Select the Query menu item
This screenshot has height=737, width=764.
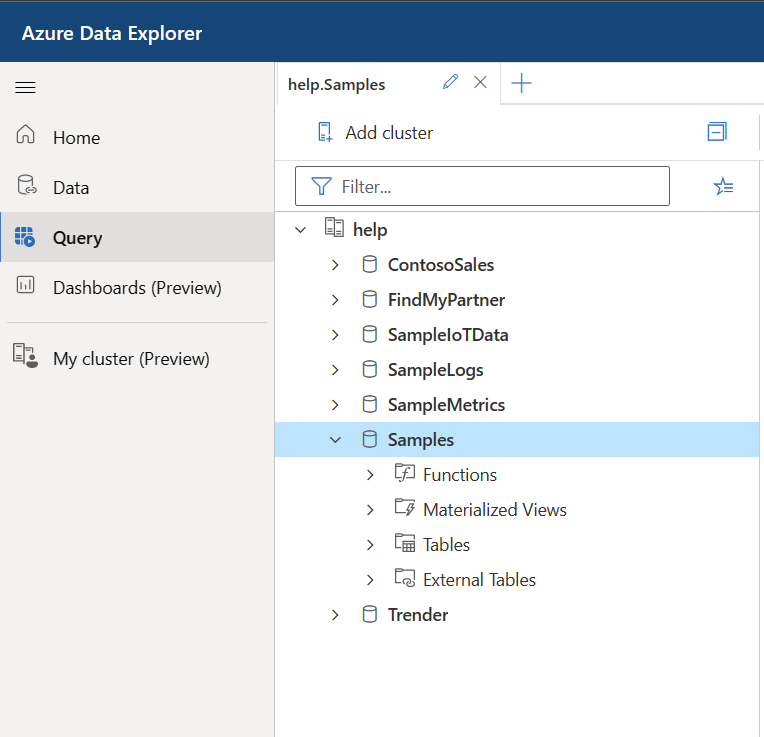click(x=137, y=237)
